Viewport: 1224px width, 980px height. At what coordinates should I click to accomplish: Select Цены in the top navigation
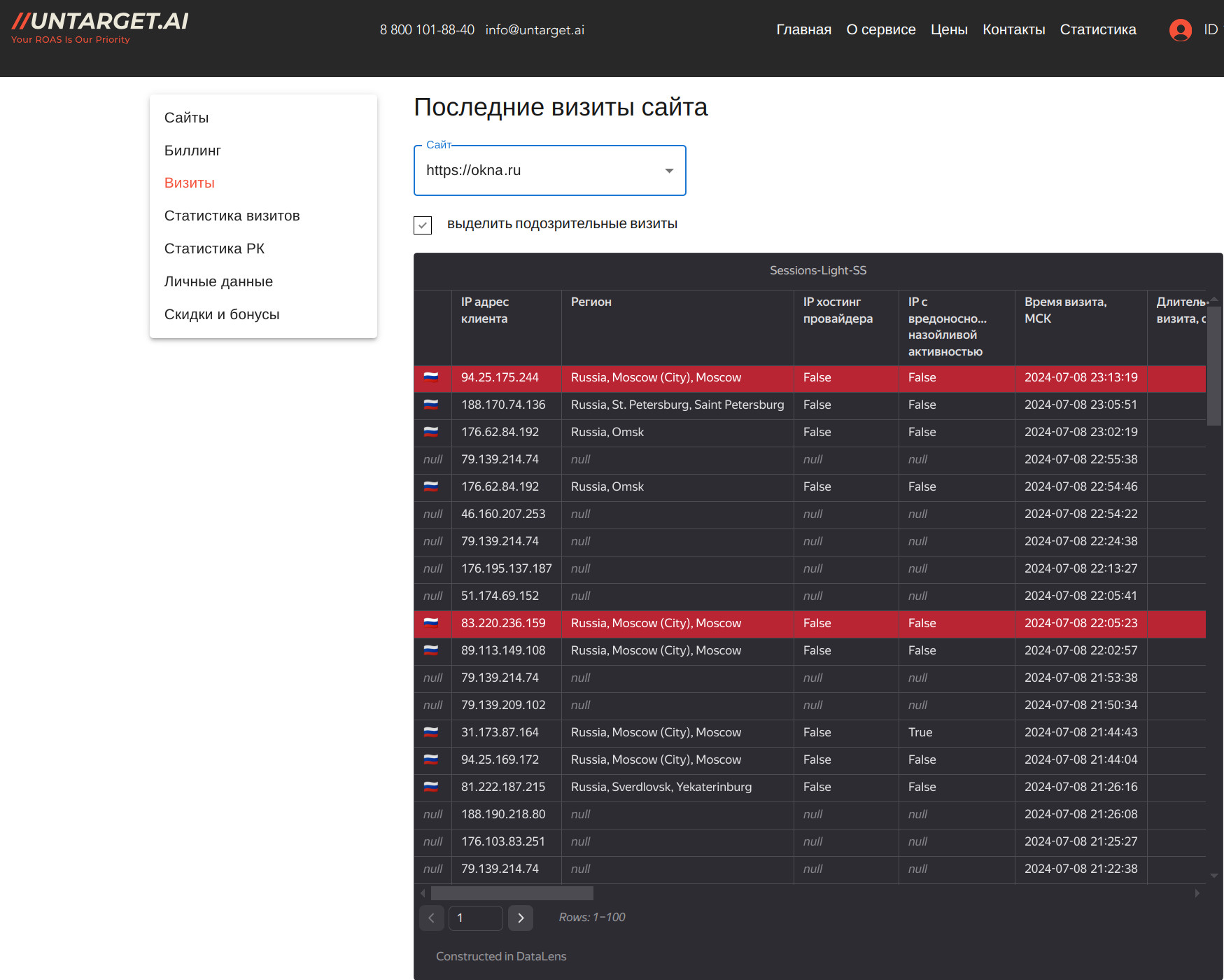point(949,29)
